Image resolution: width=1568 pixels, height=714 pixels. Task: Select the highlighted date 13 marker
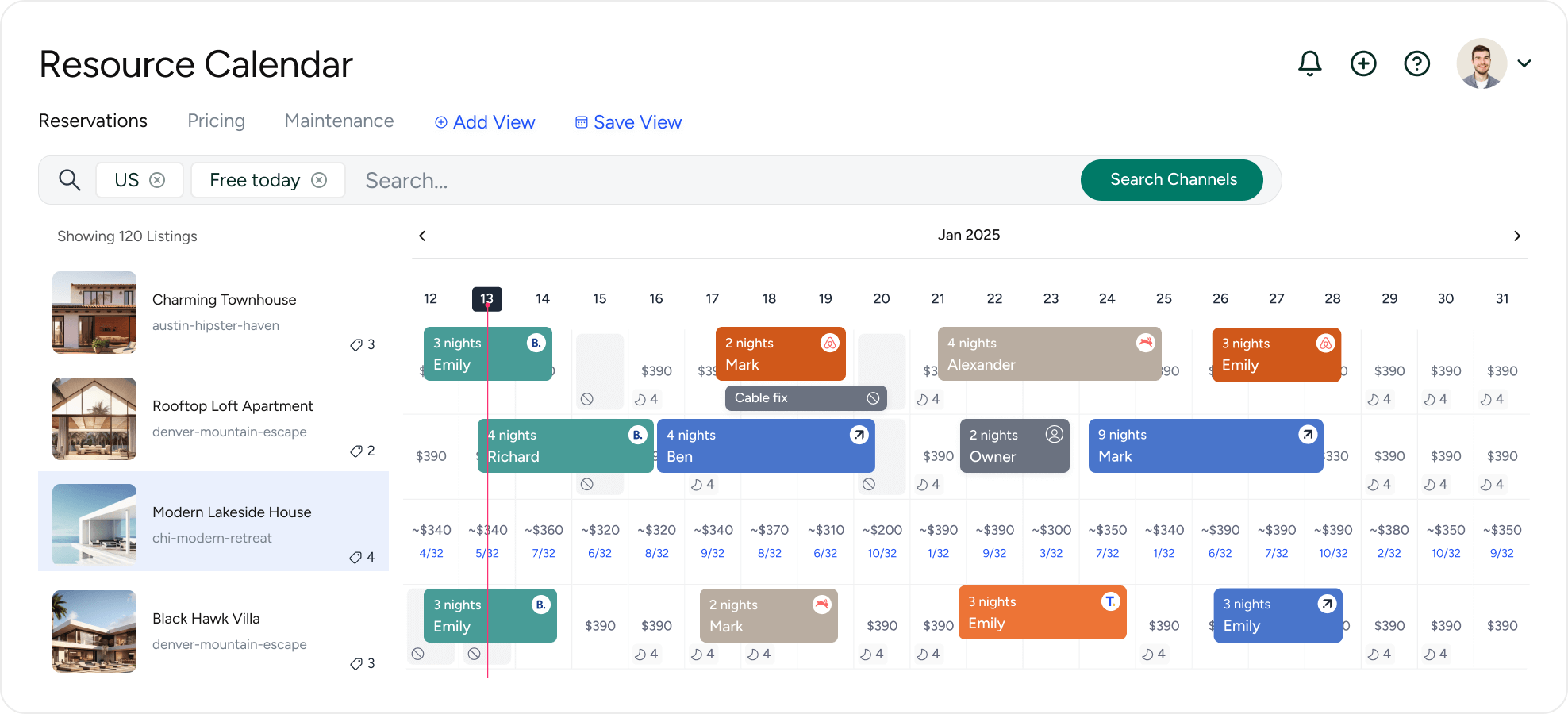[486, 299]
